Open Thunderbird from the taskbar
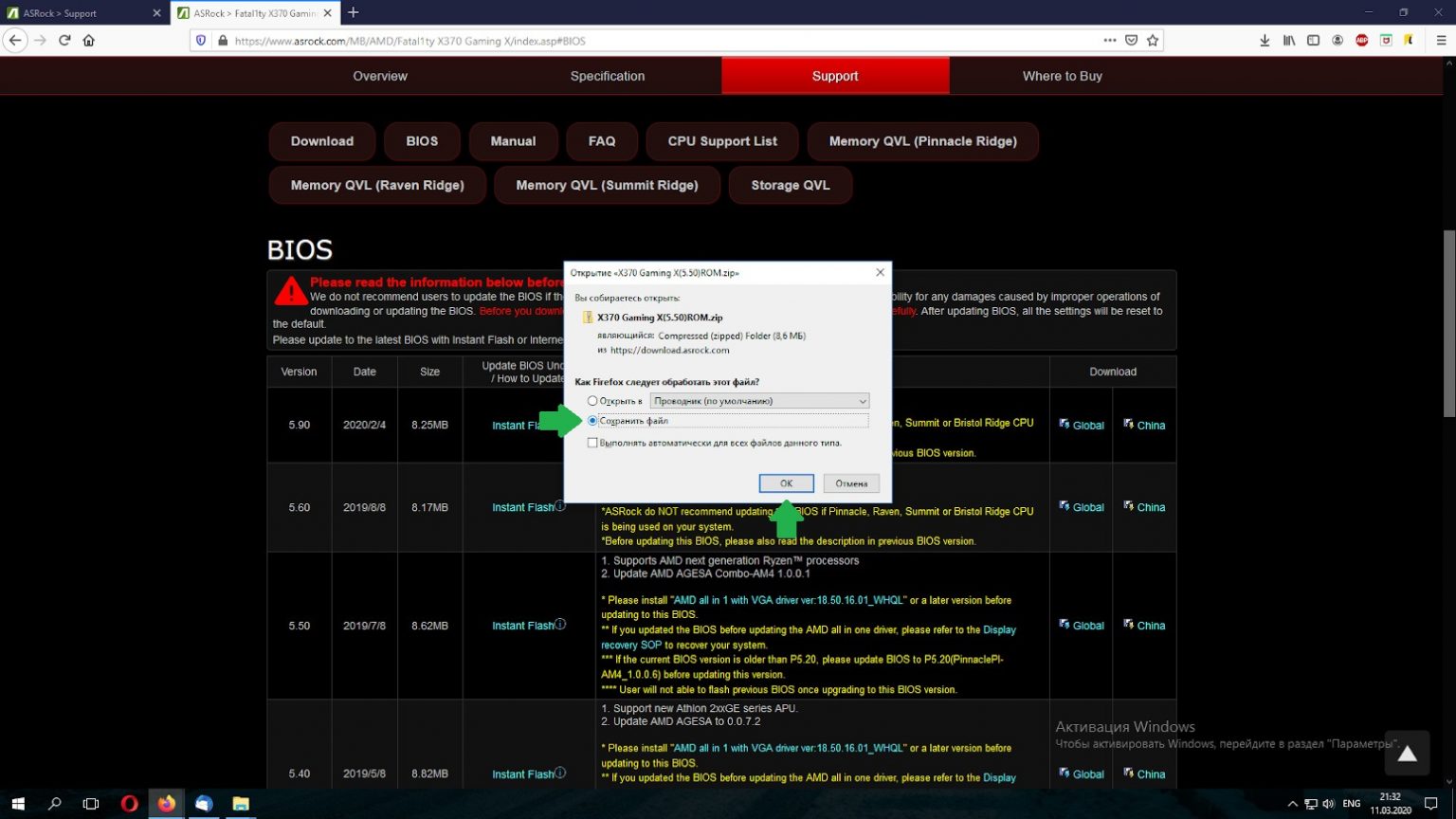 click(x=204, y=804)
